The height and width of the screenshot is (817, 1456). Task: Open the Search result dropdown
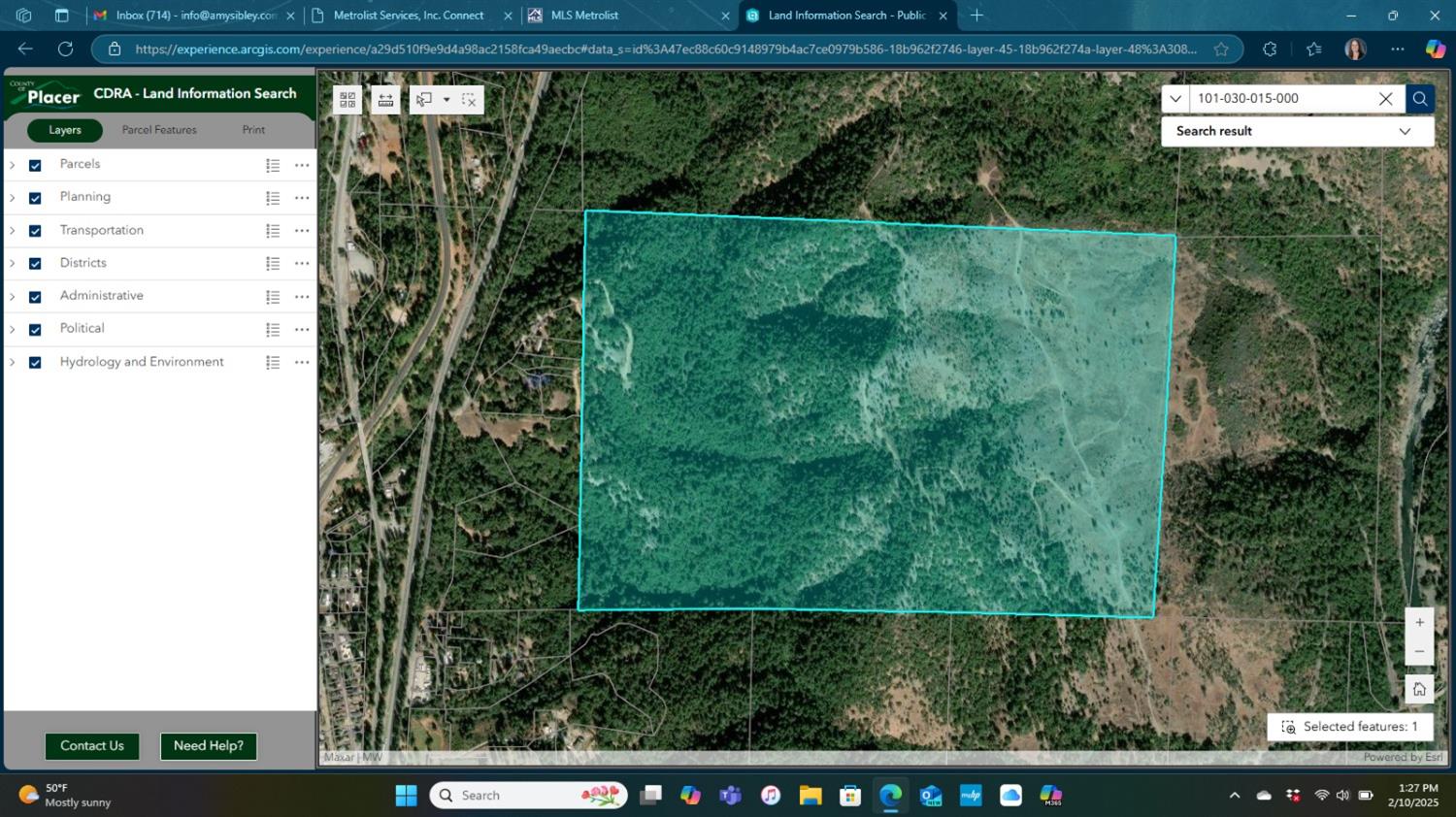1404,131
